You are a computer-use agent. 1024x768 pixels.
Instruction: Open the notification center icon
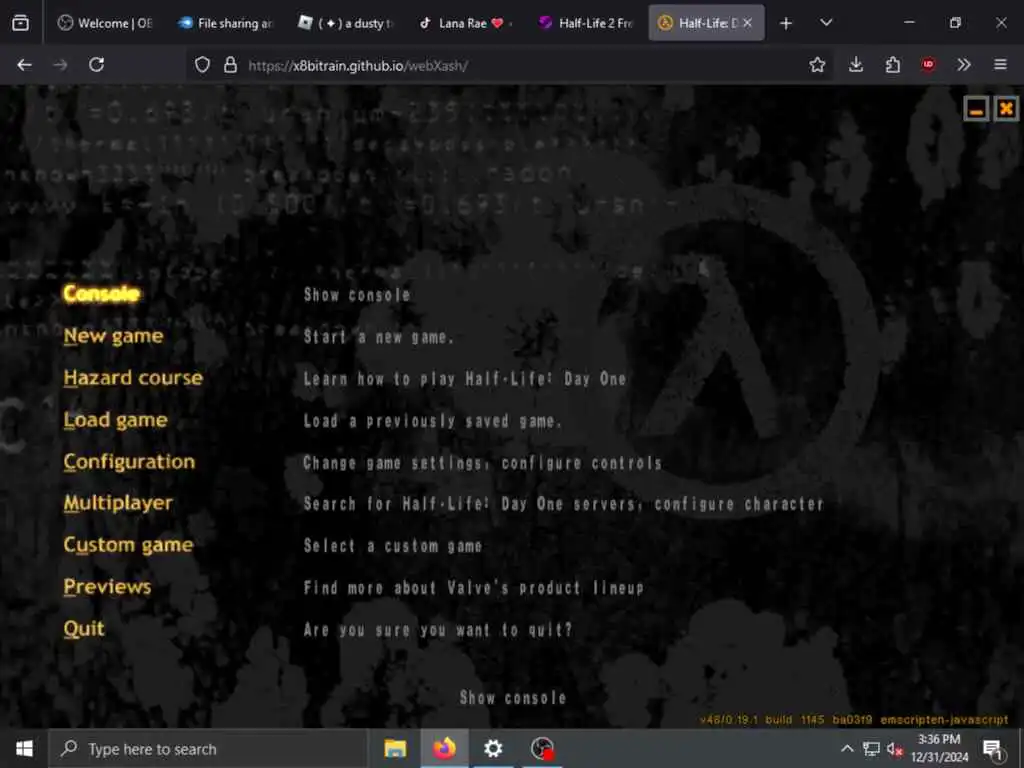pyautogui.click(x=993, y=749)
